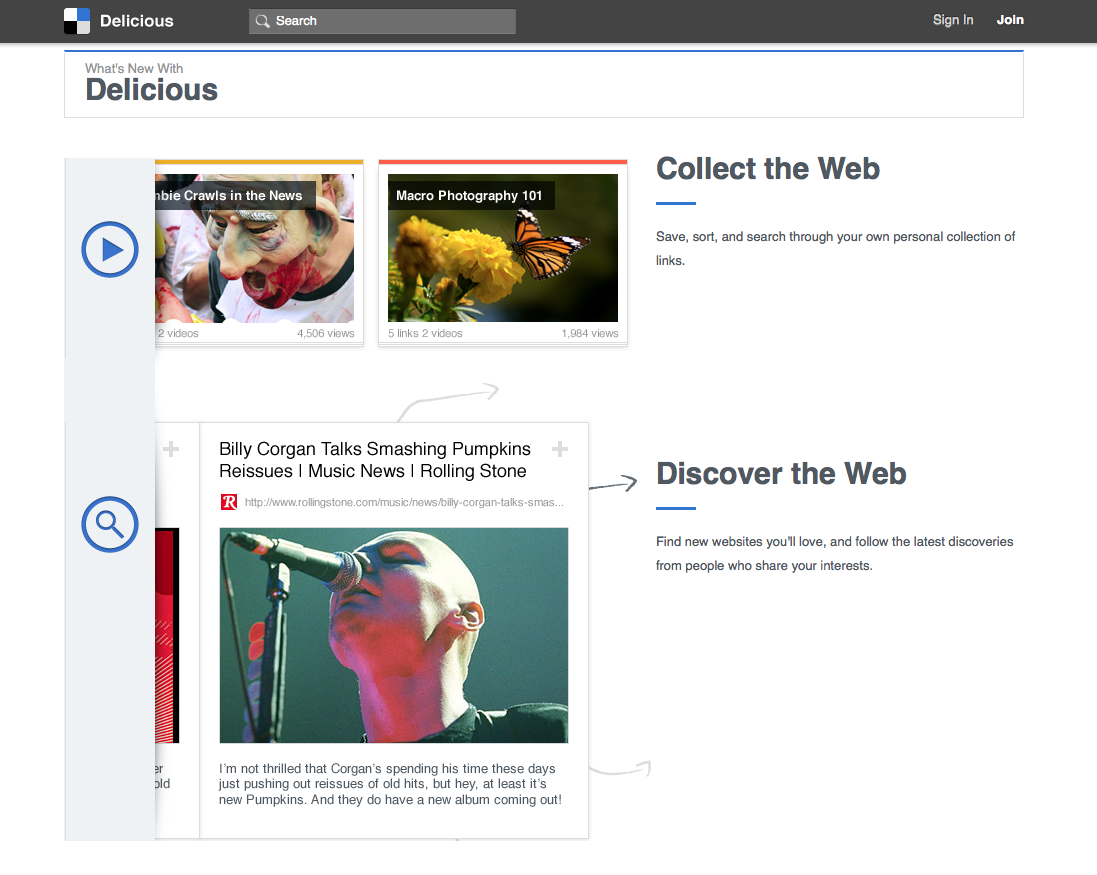Viewport: 1097px width, 875px height.
Task: Click the magnifier icon in search bar
Action: point(262,21)
